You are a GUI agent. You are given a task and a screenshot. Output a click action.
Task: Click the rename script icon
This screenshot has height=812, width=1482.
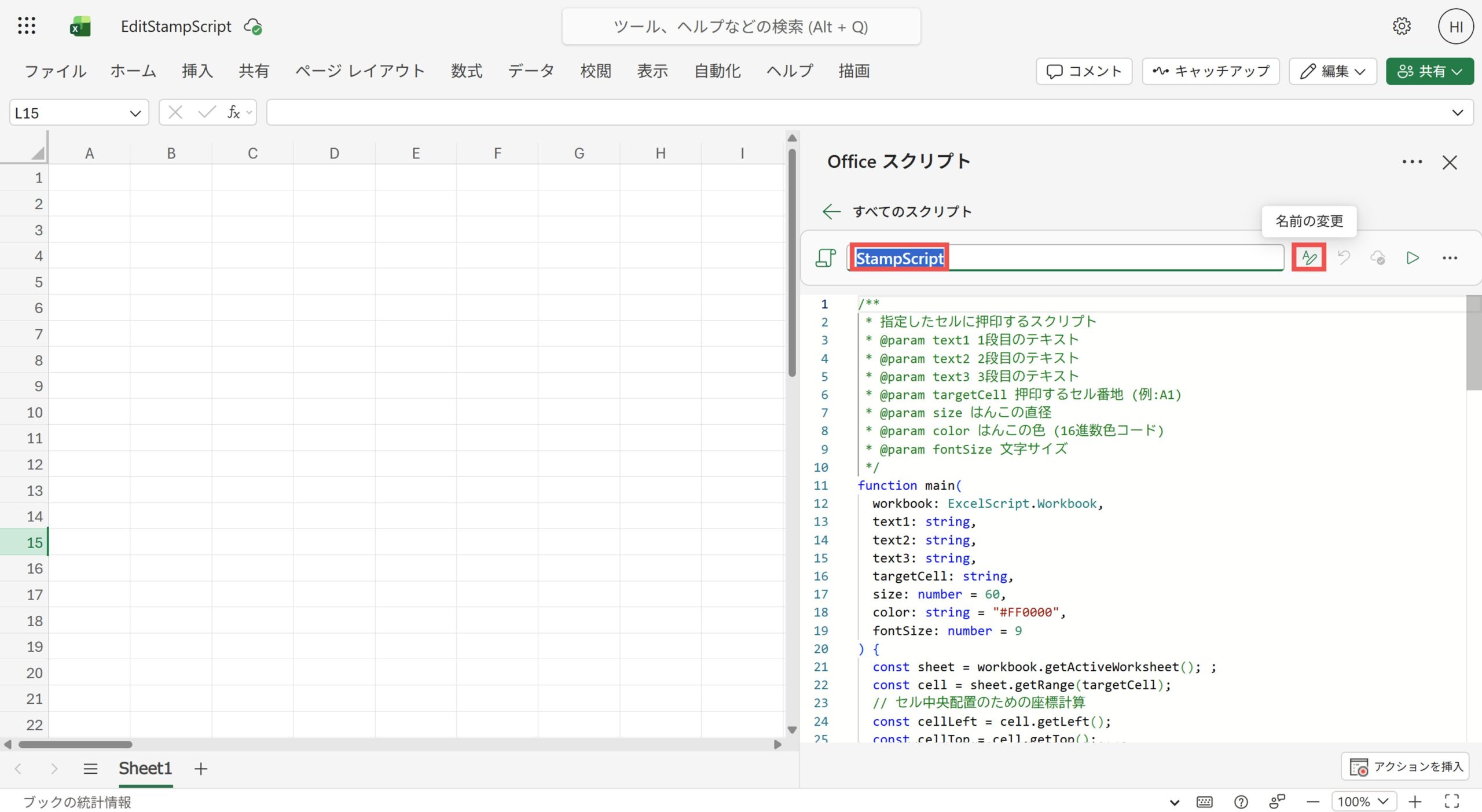tap(1309, 258)
